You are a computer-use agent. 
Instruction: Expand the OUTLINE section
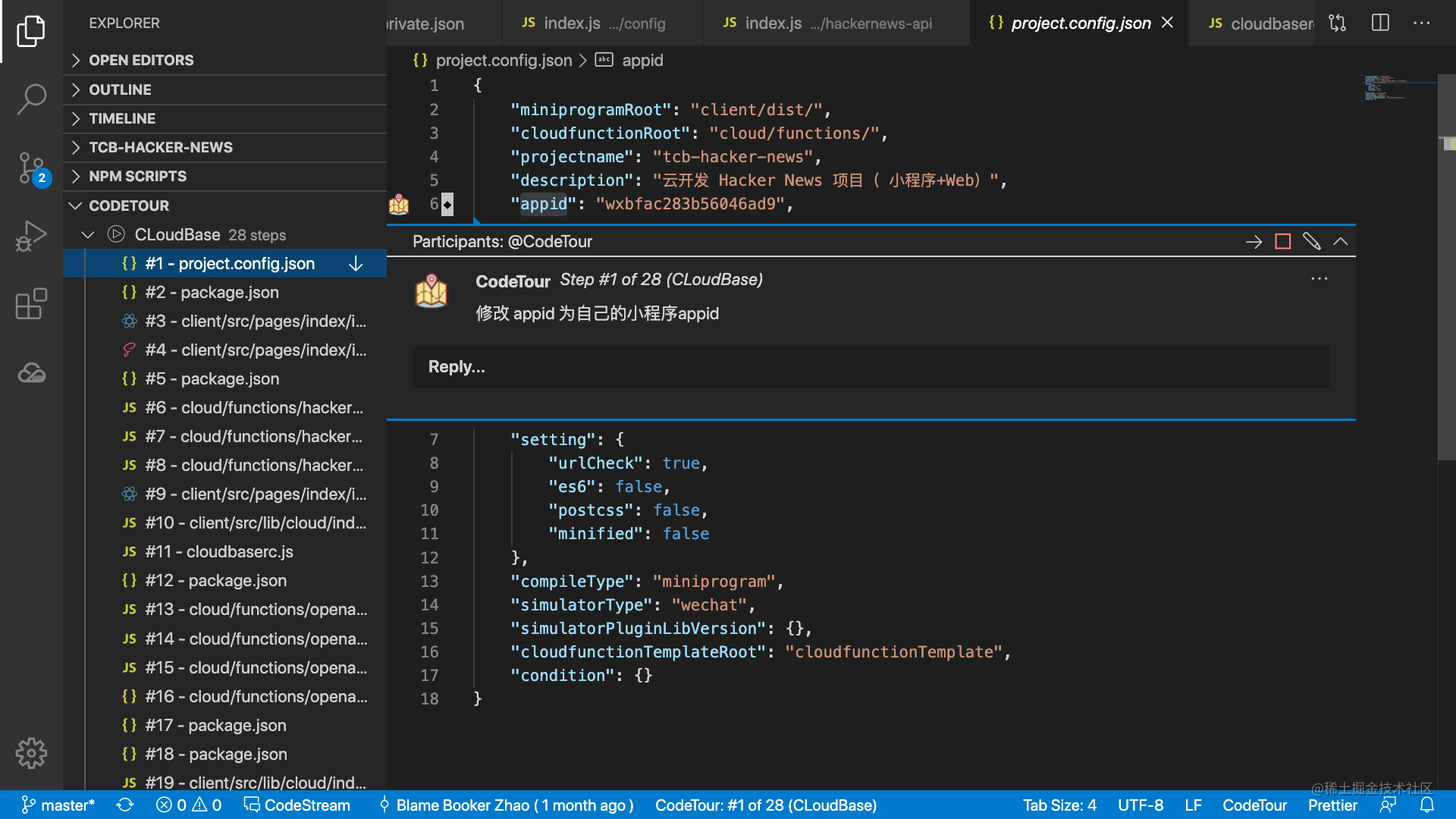(x=224, y=89)
